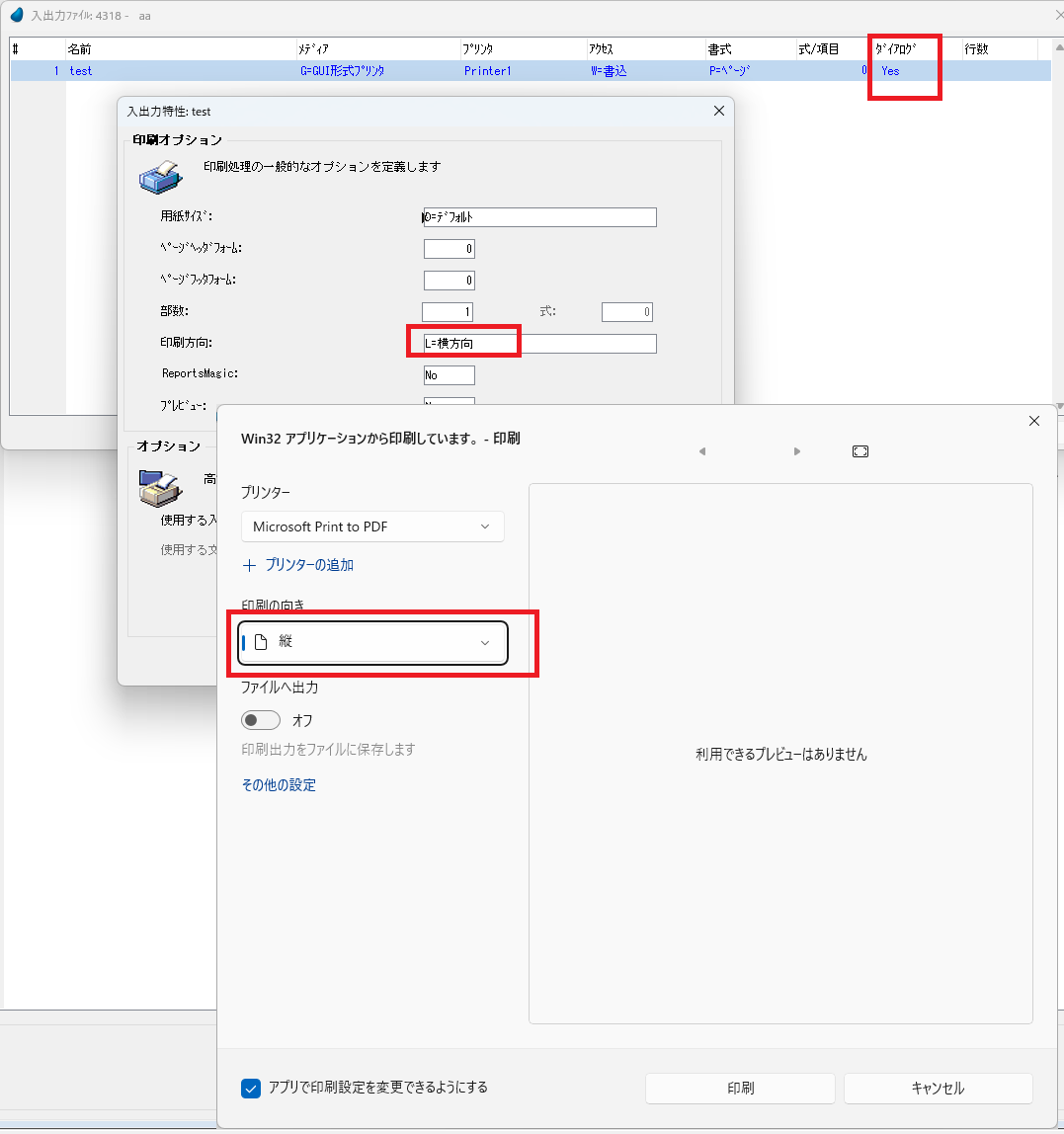Viewport: 1064px width, 1134px height.
Task: Expand the 印刷の向き orientation dropdown
Action: (372, 642)
